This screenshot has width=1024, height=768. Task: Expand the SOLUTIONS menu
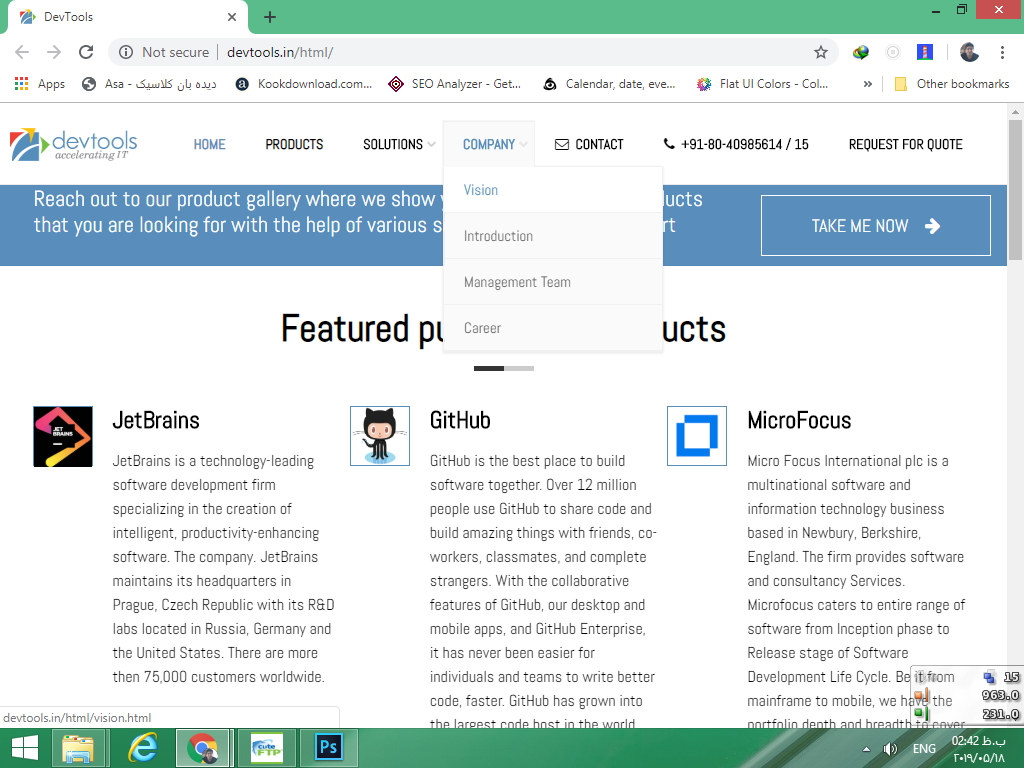coord(399,144)
